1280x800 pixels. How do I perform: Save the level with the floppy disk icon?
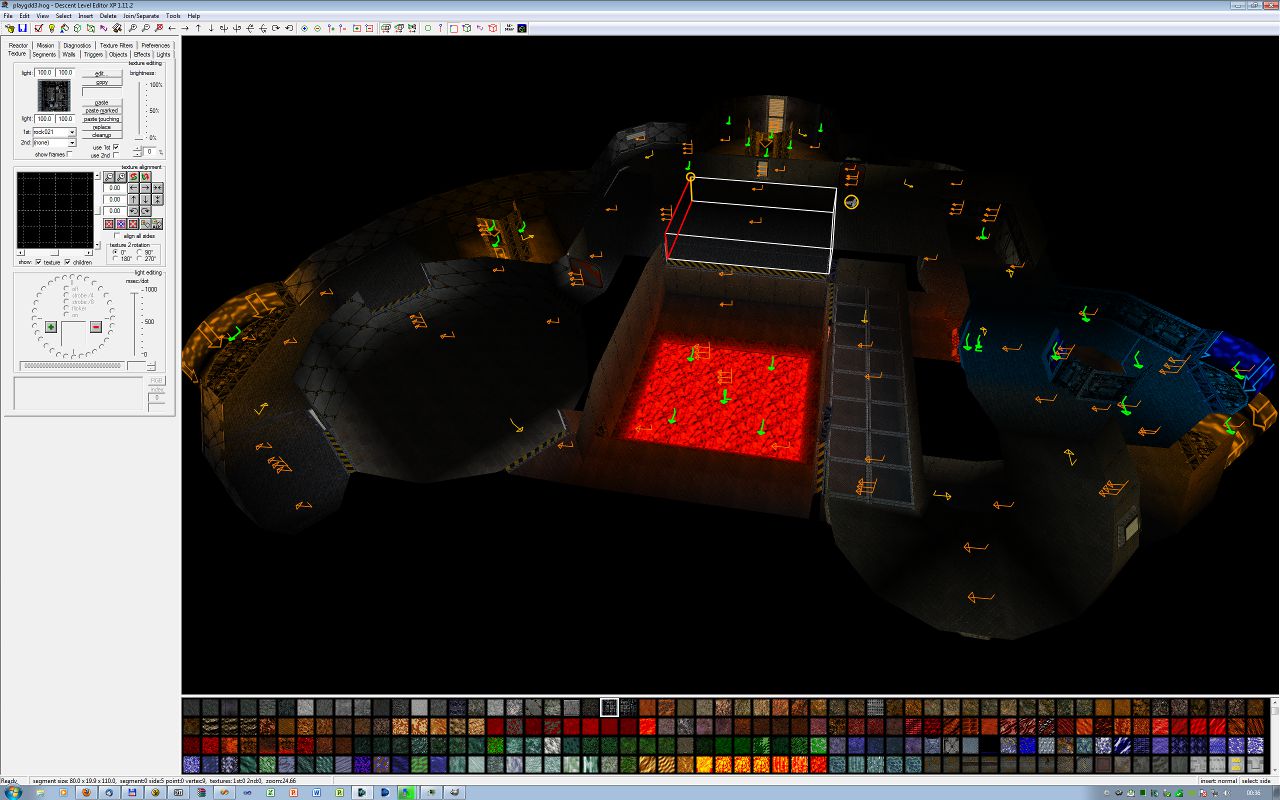point(21,28)
